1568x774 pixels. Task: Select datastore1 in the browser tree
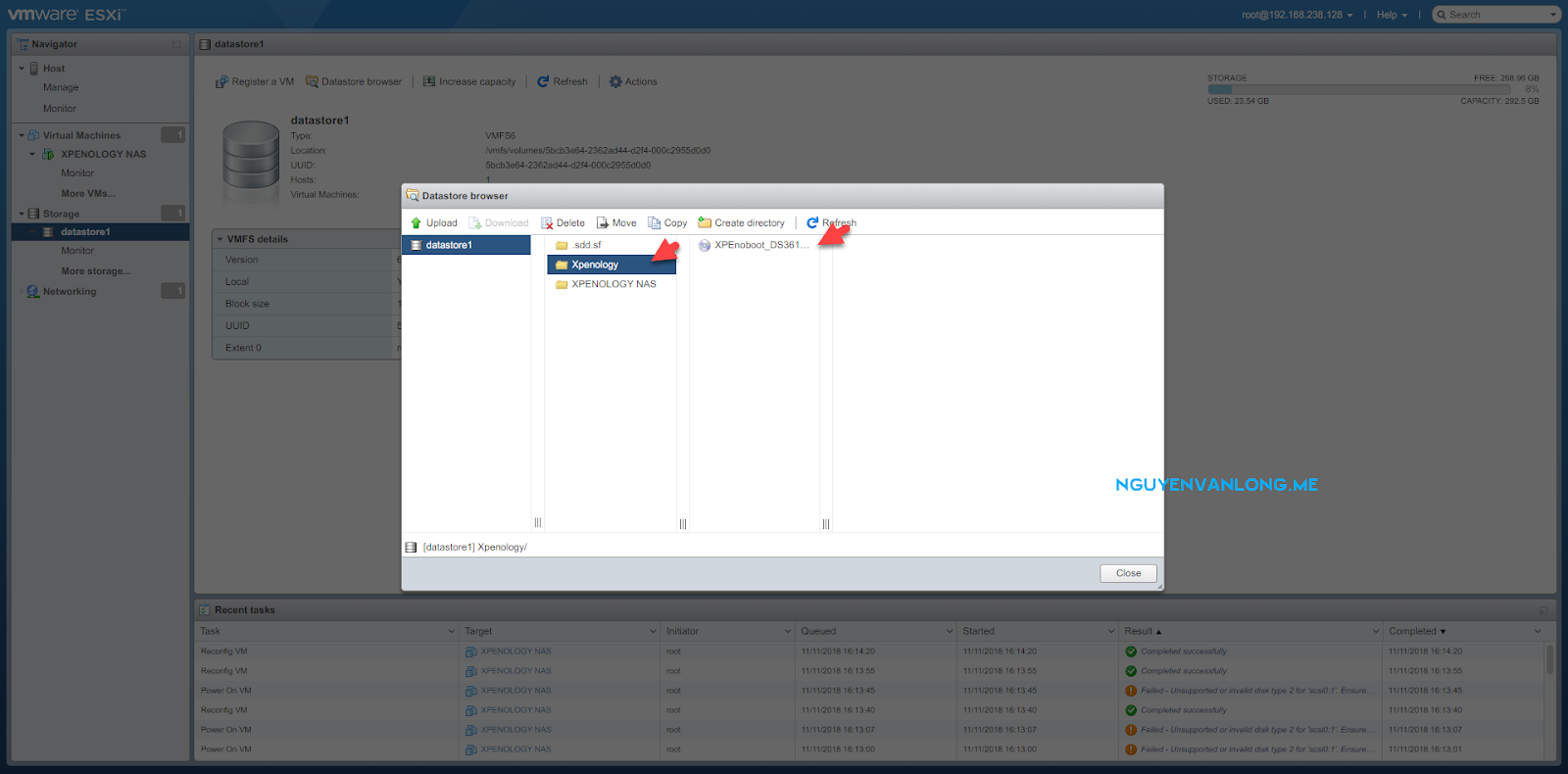click(466, 245)
